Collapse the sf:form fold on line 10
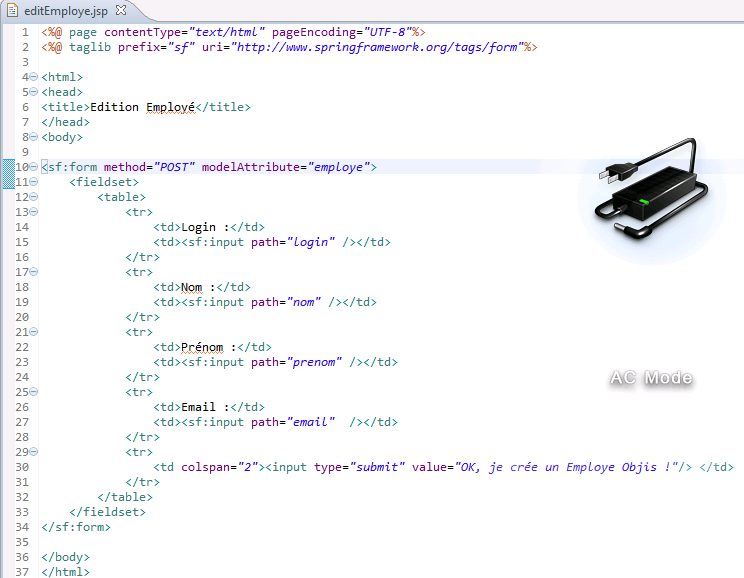Screen dimensions: 744x578 coord(34,167)
